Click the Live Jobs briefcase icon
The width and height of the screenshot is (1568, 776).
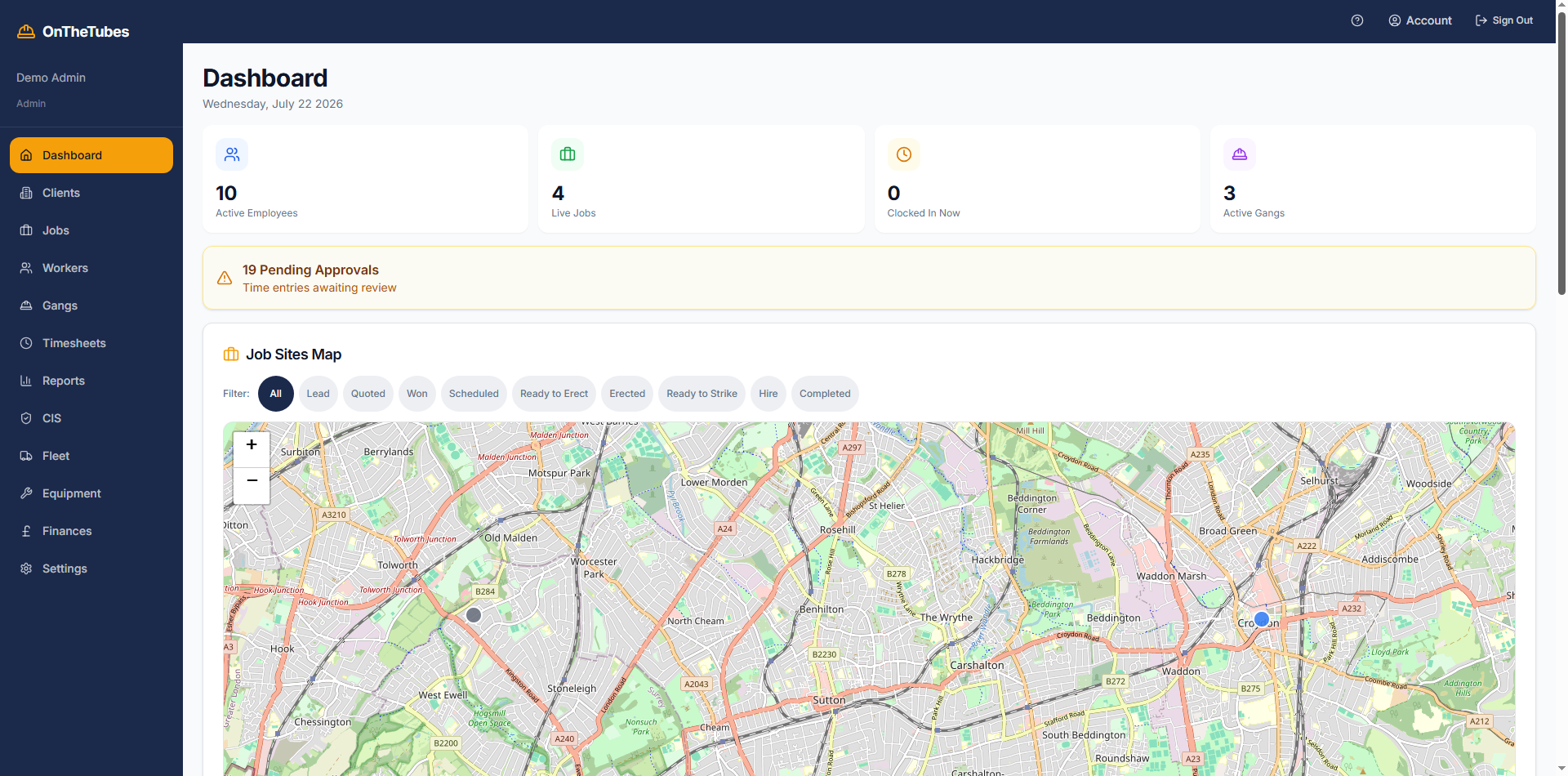(568, 154)
